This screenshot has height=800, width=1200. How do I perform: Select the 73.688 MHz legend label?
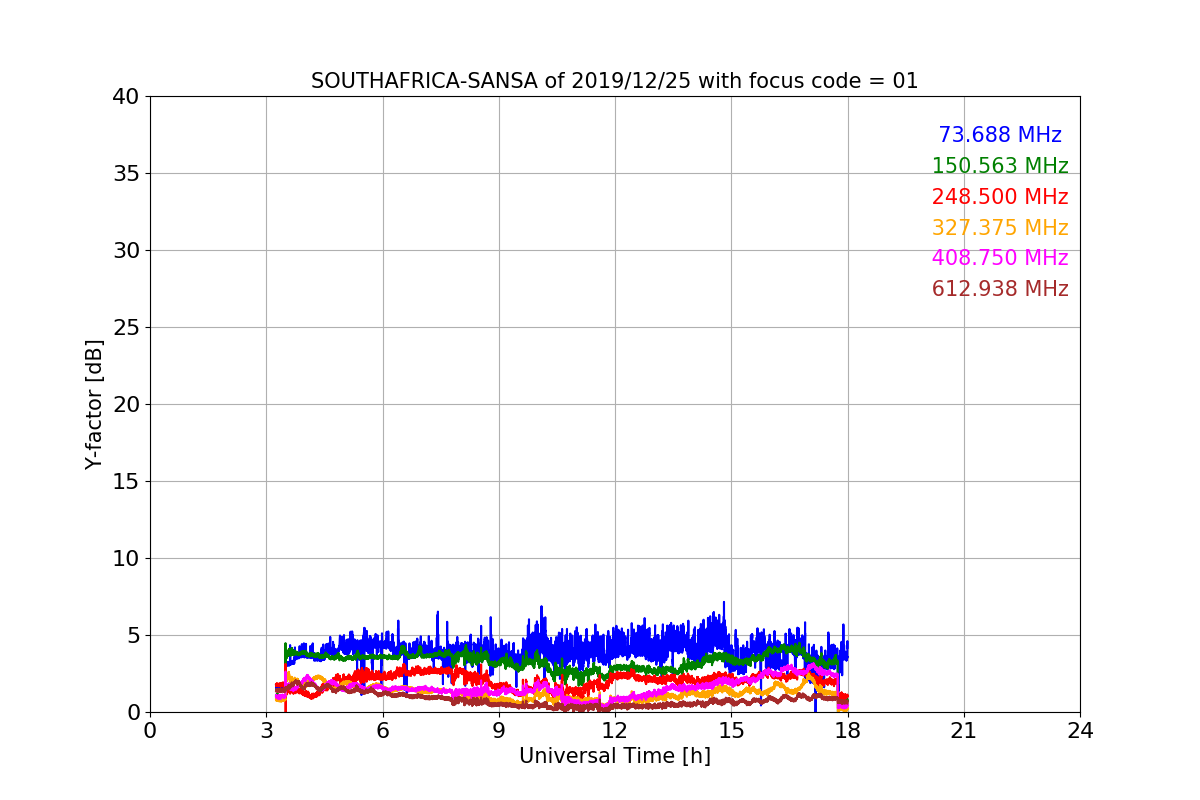(x=1000, y=135)
